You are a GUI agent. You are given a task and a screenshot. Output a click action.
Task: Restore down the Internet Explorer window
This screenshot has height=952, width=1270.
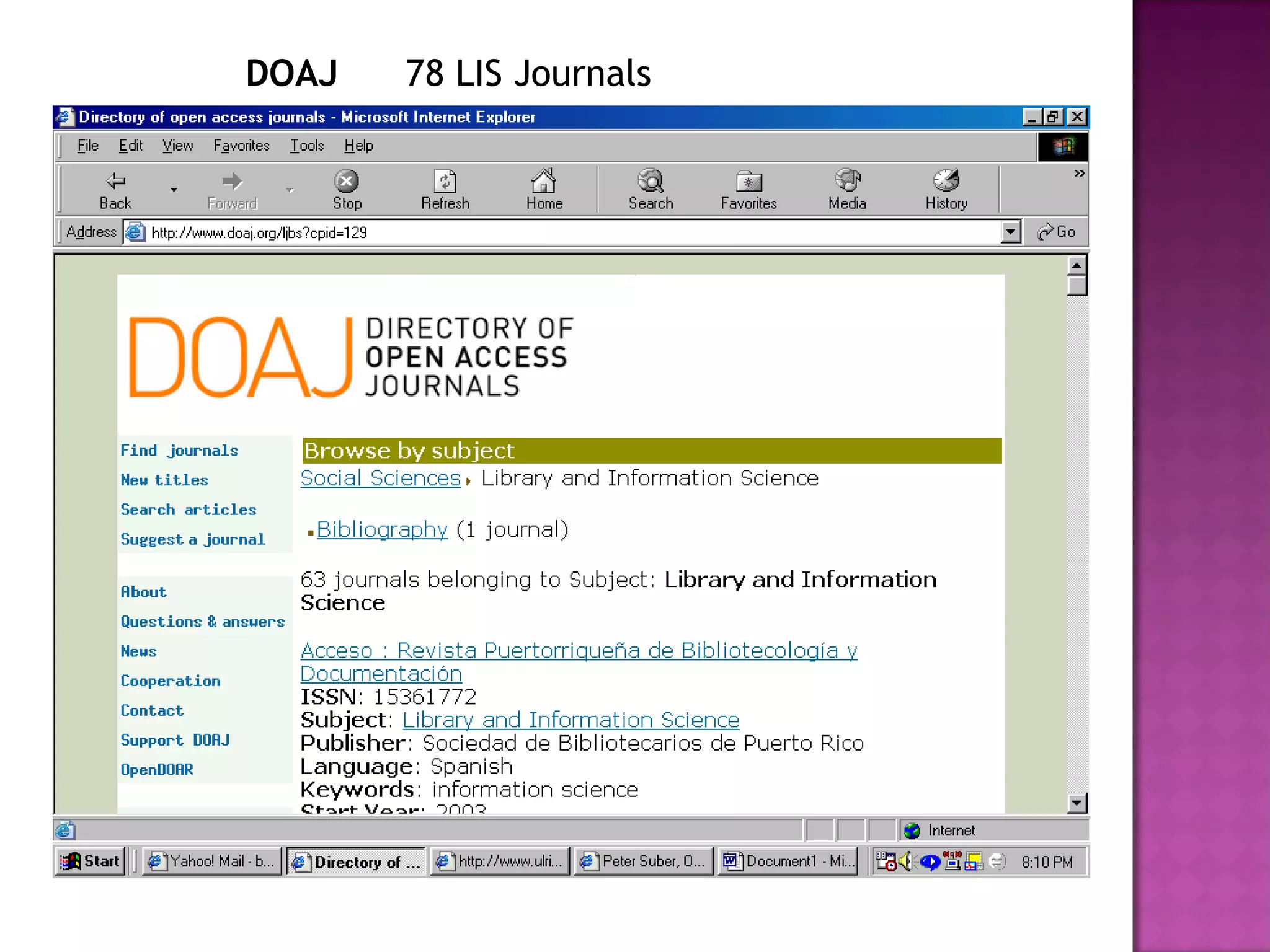(x=1054, y=117)
